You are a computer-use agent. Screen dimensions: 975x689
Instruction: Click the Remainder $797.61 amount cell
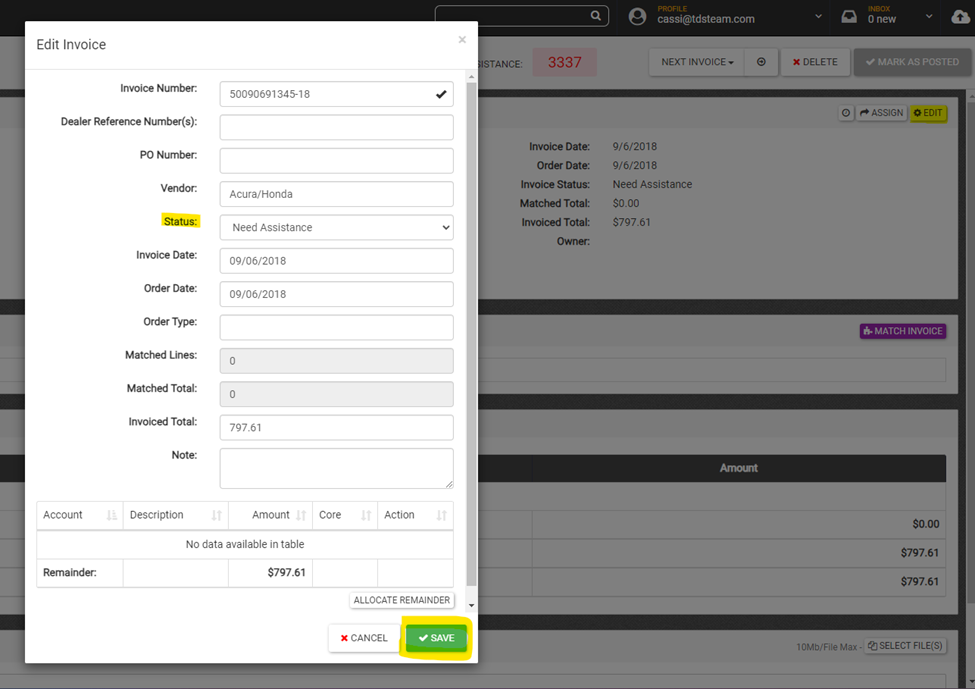tap(270, 573)
